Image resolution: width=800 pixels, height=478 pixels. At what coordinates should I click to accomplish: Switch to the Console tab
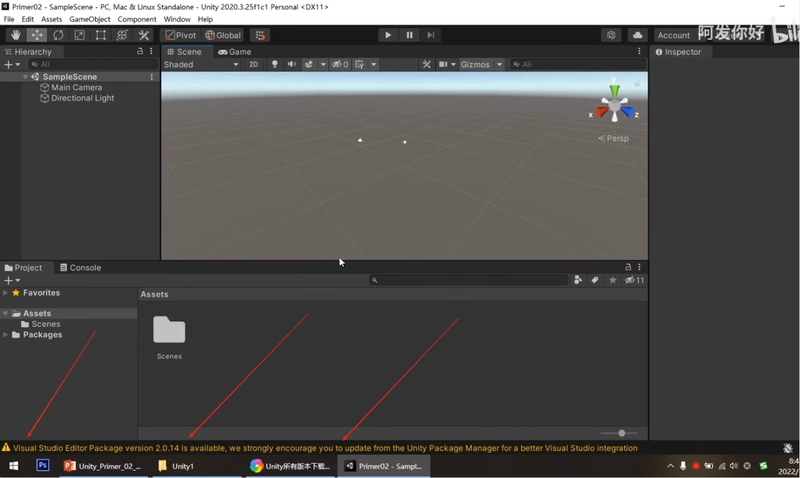(x=80, y=267)
